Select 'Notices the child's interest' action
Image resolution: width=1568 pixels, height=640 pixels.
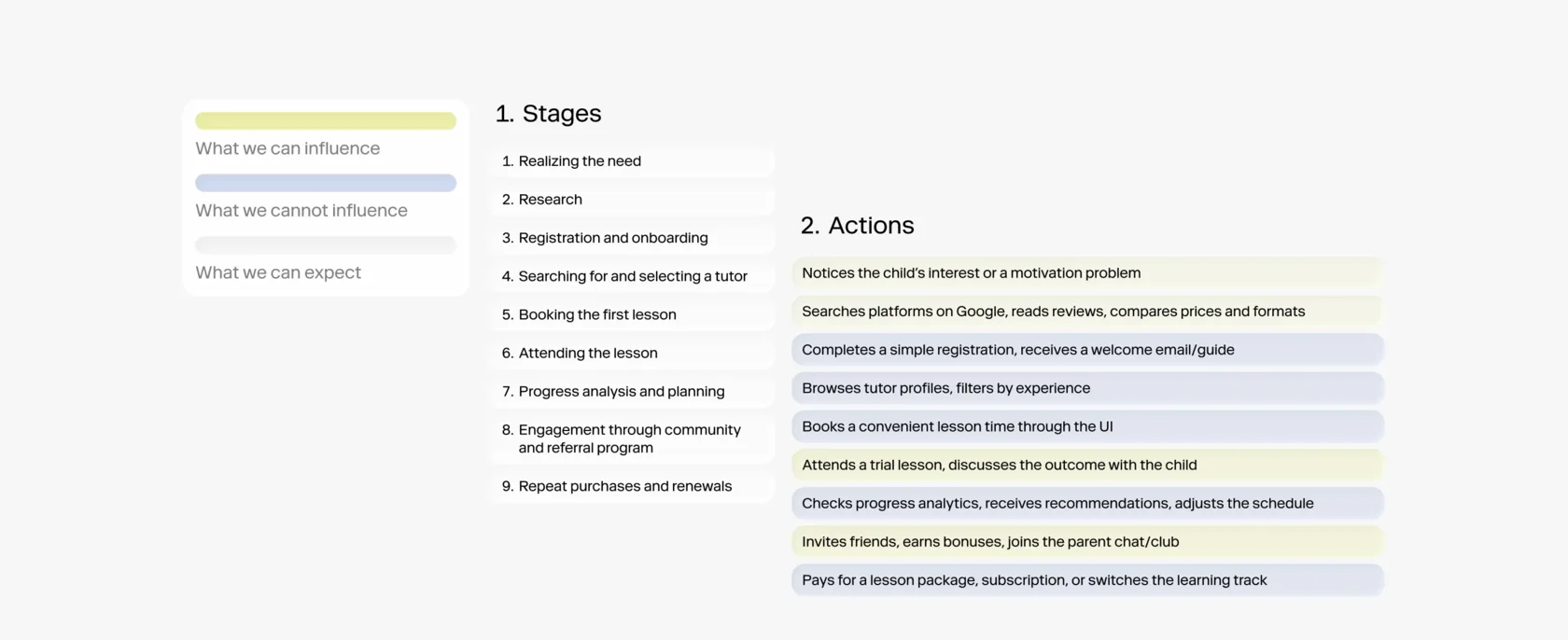tap(971, 273)
